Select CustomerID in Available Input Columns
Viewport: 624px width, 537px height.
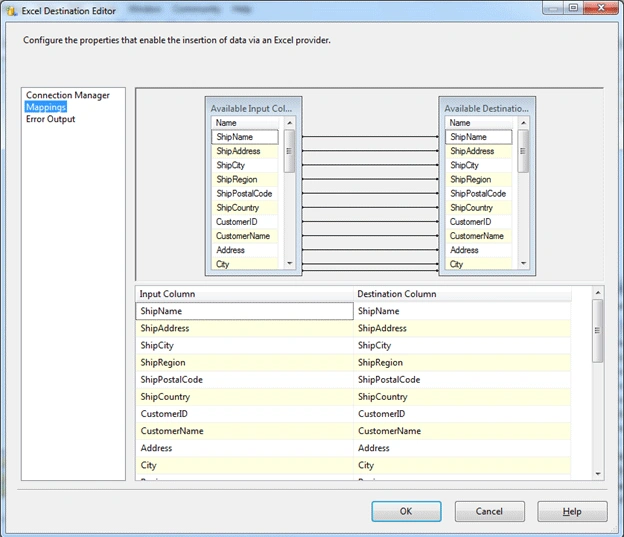[245, 222]
